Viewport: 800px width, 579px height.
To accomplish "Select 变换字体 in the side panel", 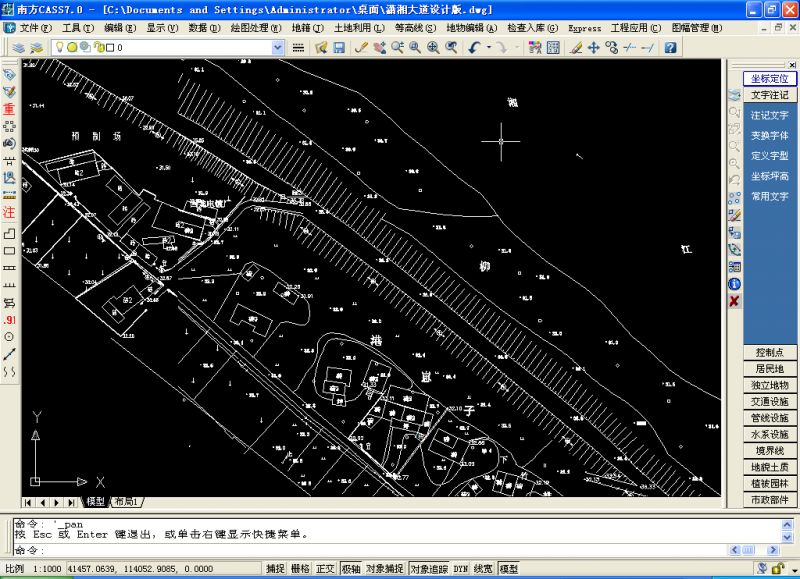I will click(769, 136).
